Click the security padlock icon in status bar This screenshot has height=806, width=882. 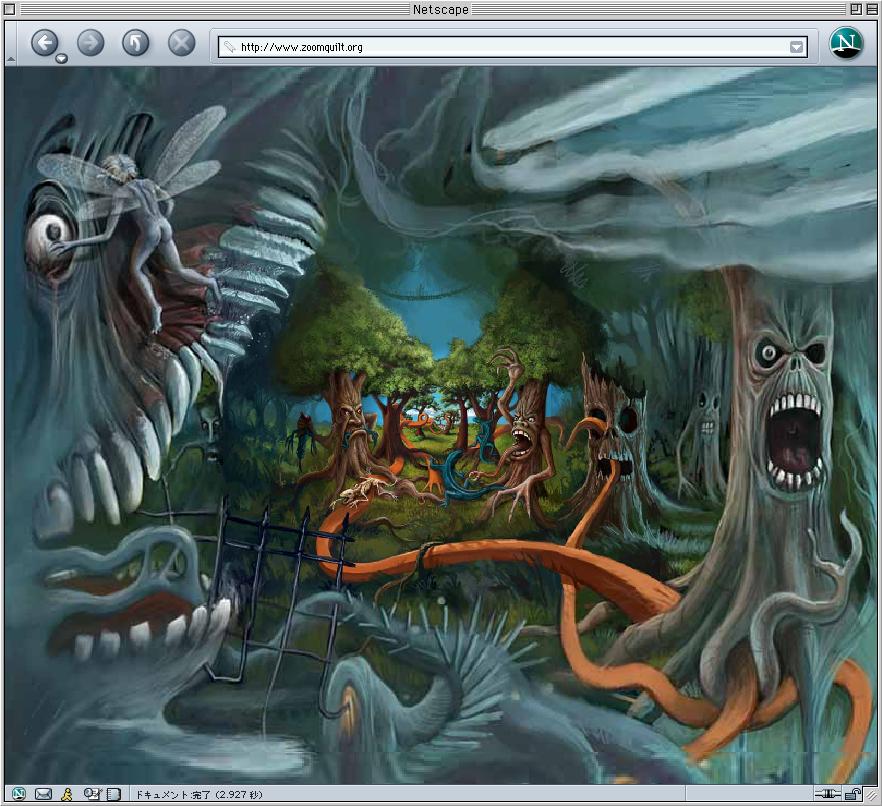click(853, 794)
